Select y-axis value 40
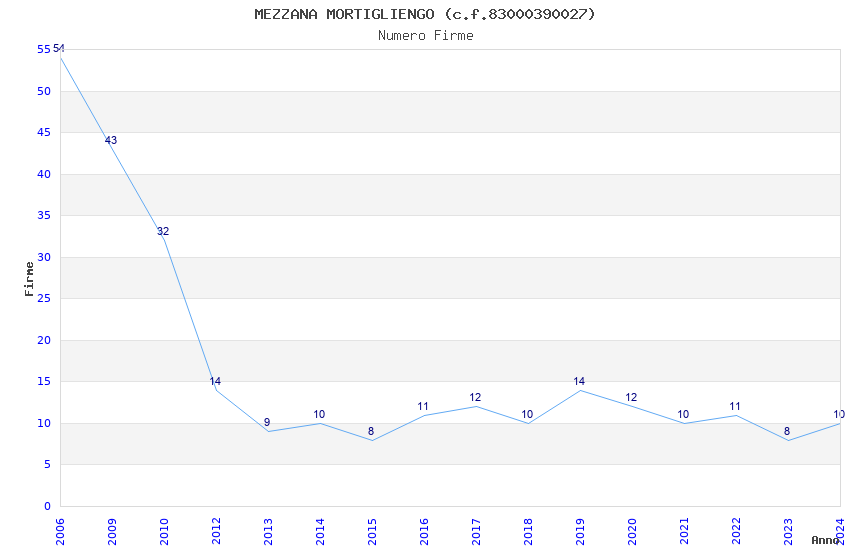850x550 pixels. 44,174
